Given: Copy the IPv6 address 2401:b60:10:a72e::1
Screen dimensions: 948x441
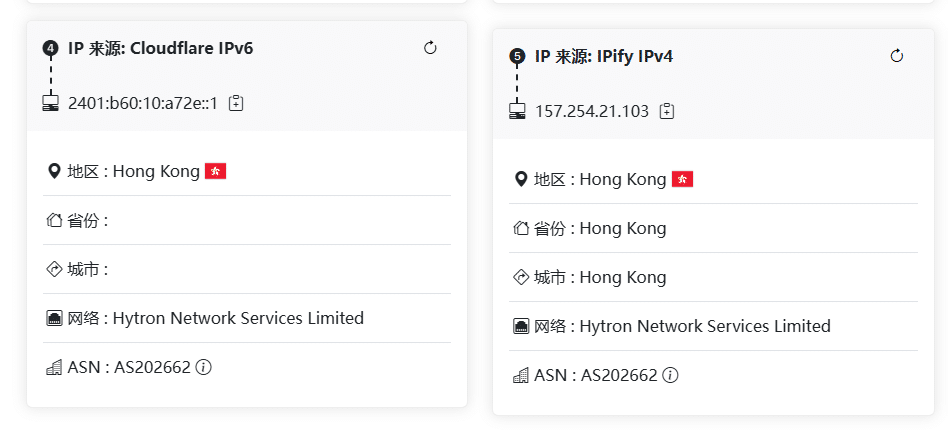Looking at the screenshot, I should [x=236, y=103].
